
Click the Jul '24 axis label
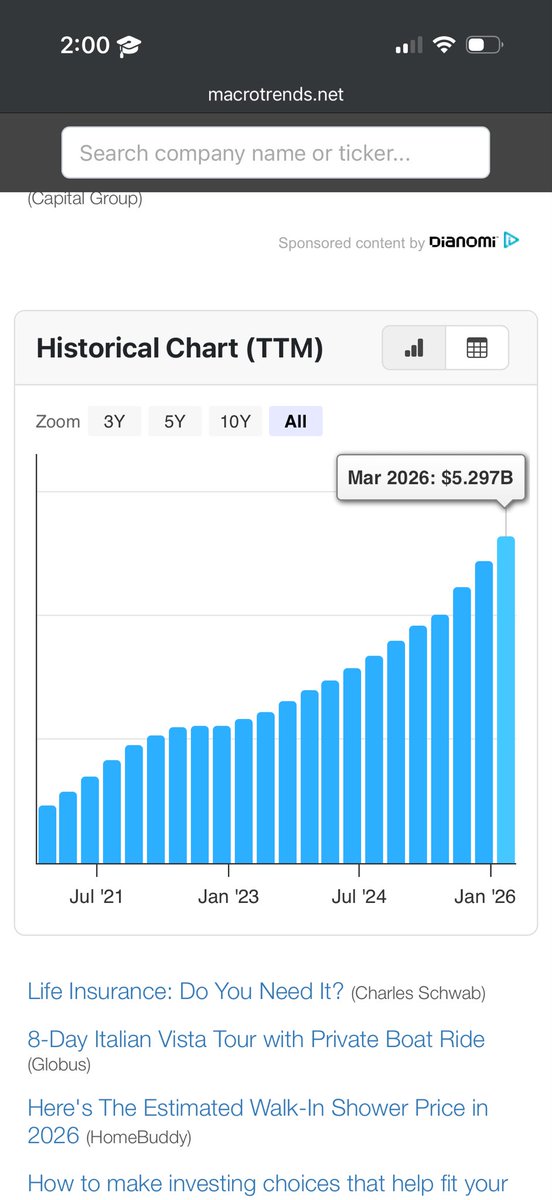click(359, 896)
